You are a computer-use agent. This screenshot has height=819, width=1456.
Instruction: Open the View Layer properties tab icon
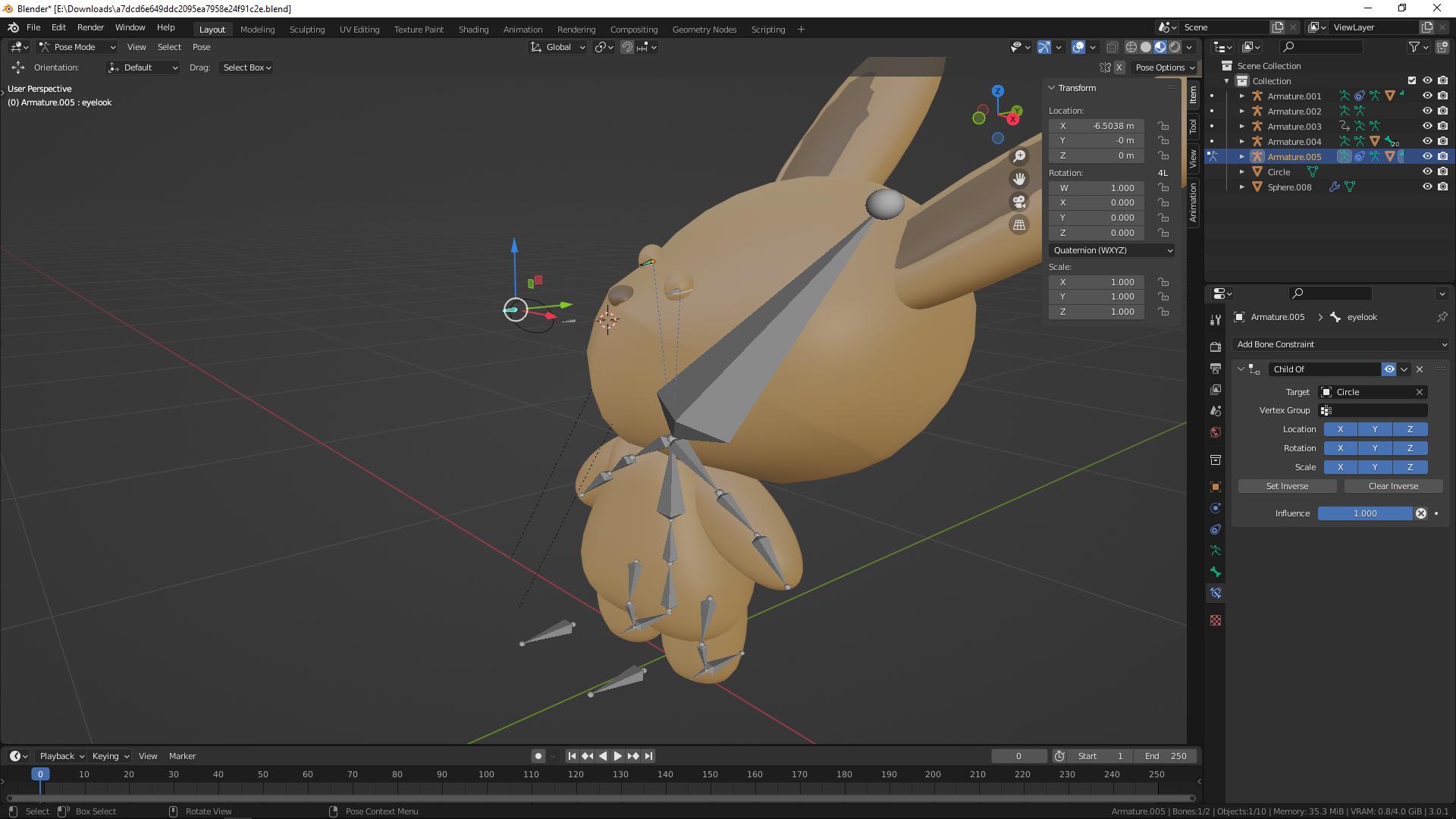(x=1216, y=389)
